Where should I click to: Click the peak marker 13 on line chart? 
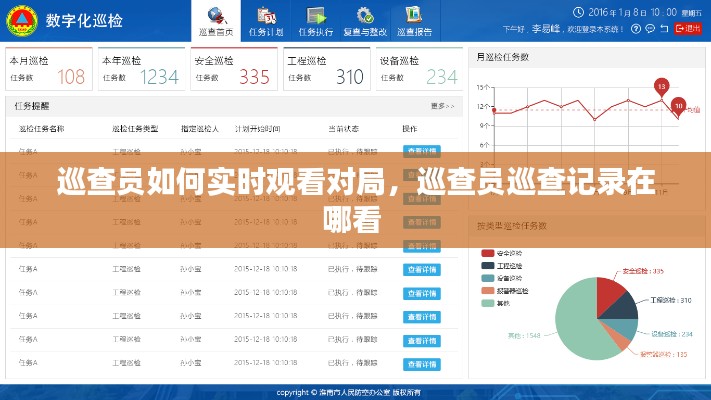tap(661, 87)
